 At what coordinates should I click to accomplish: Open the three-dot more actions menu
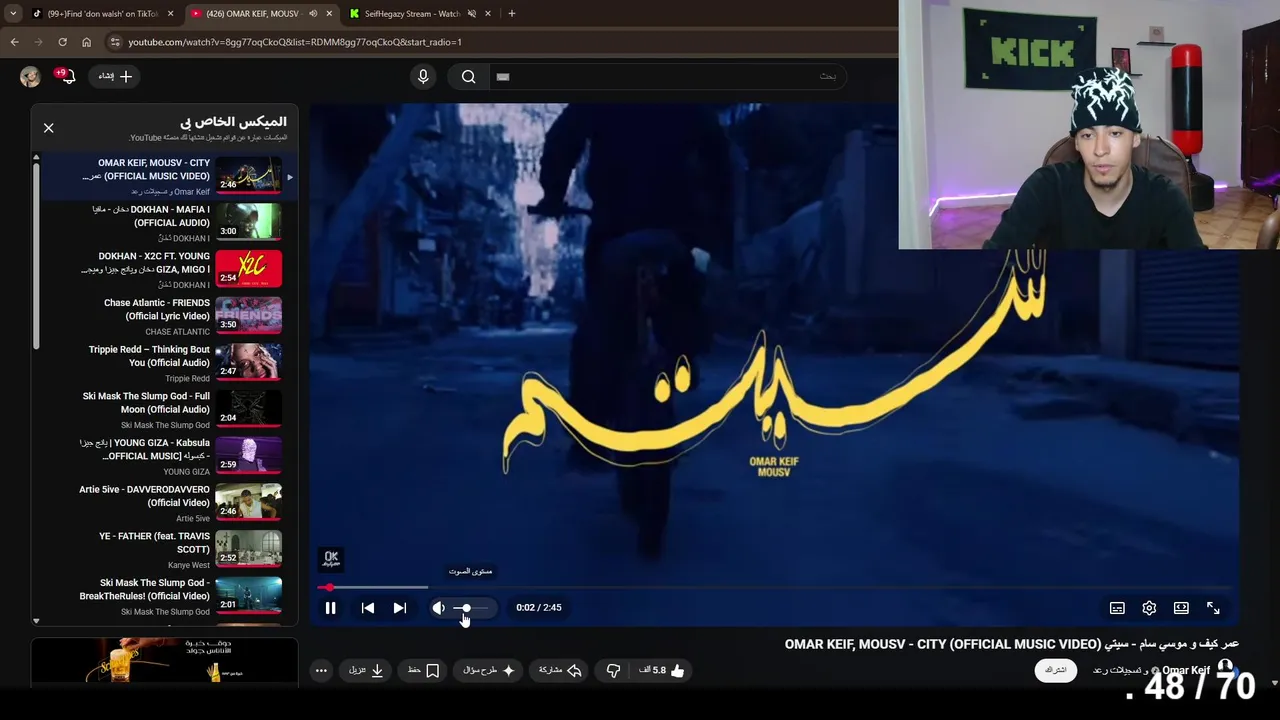[x=321, y=671]
